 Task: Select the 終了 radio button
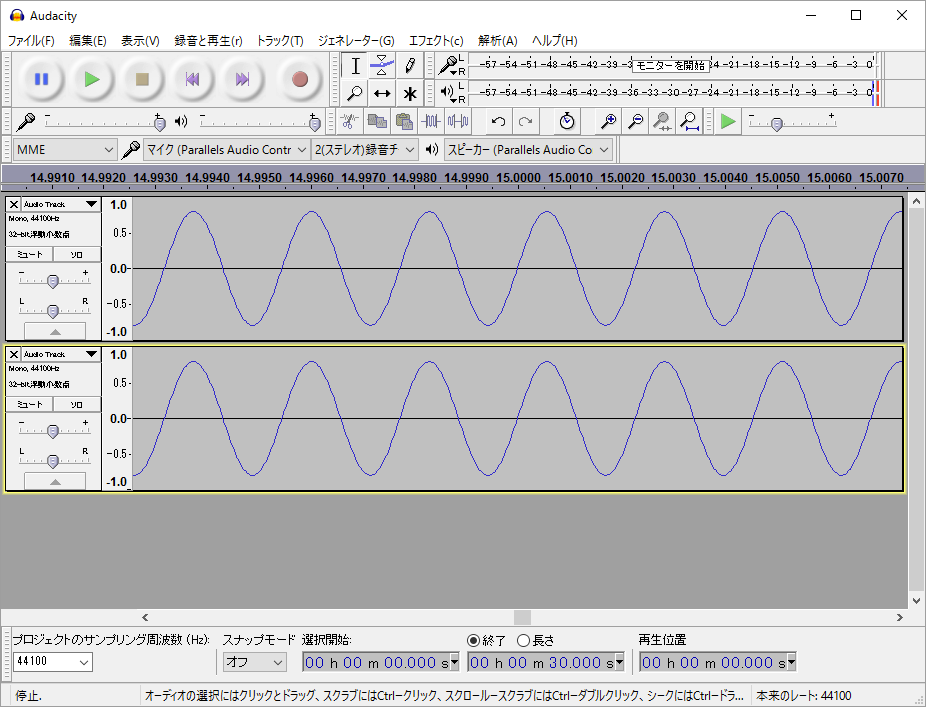(x=473, y=640)
